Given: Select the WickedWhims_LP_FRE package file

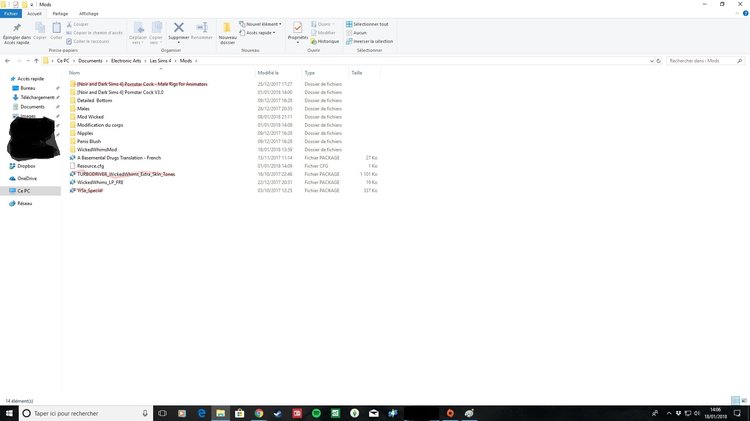Looking at the screenshot, I should (100, 182).
